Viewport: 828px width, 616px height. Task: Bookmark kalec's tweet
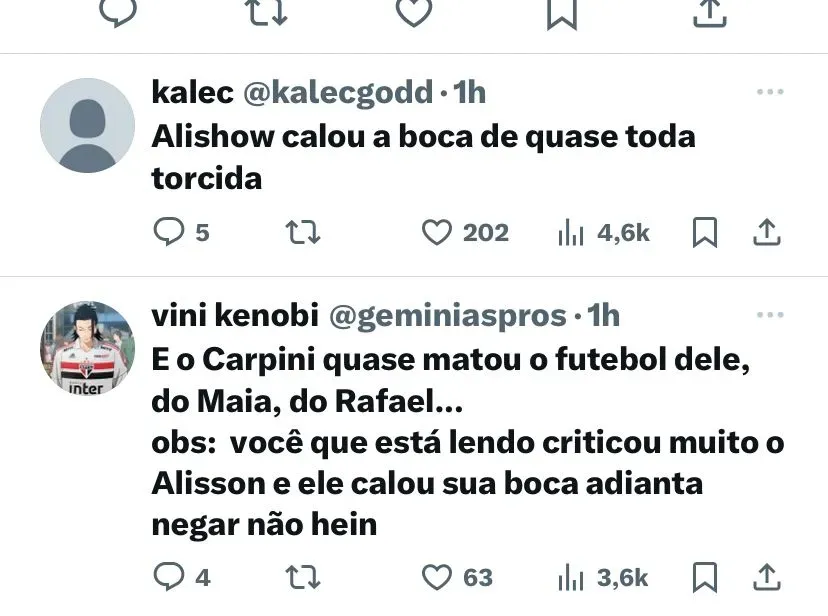pyautogui.click(x=705, y=232)
